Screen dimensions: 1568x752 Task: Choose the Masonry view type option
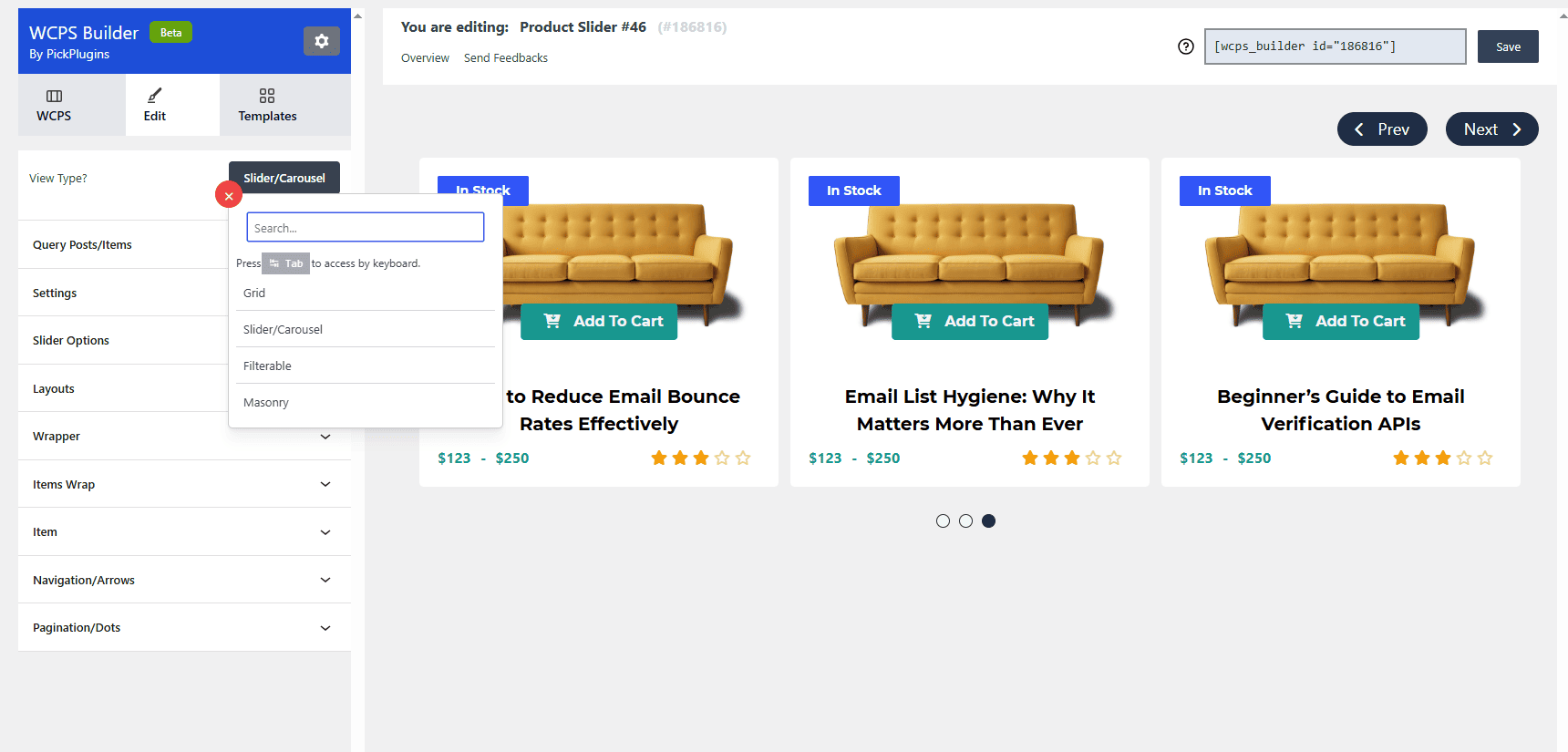tap(265, 402)
